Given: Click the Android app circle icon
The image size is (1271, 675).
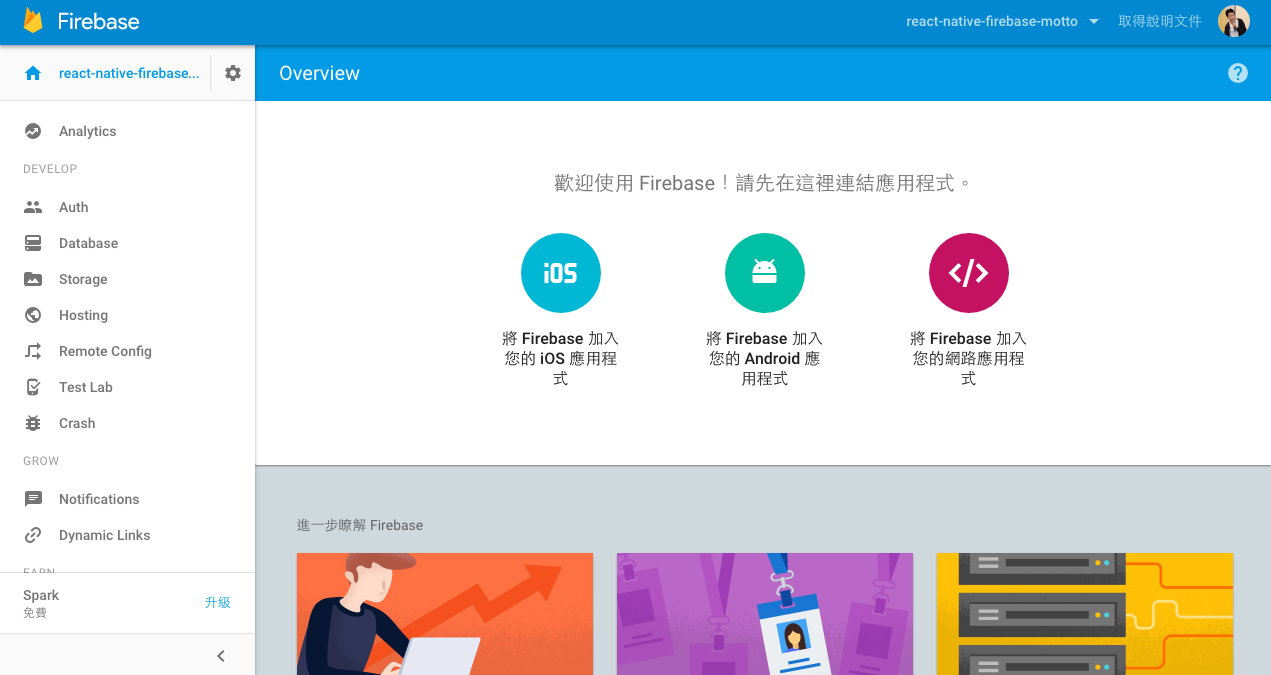Looking at the screenshot, I should pyautogui.click(x=764, y=273).
